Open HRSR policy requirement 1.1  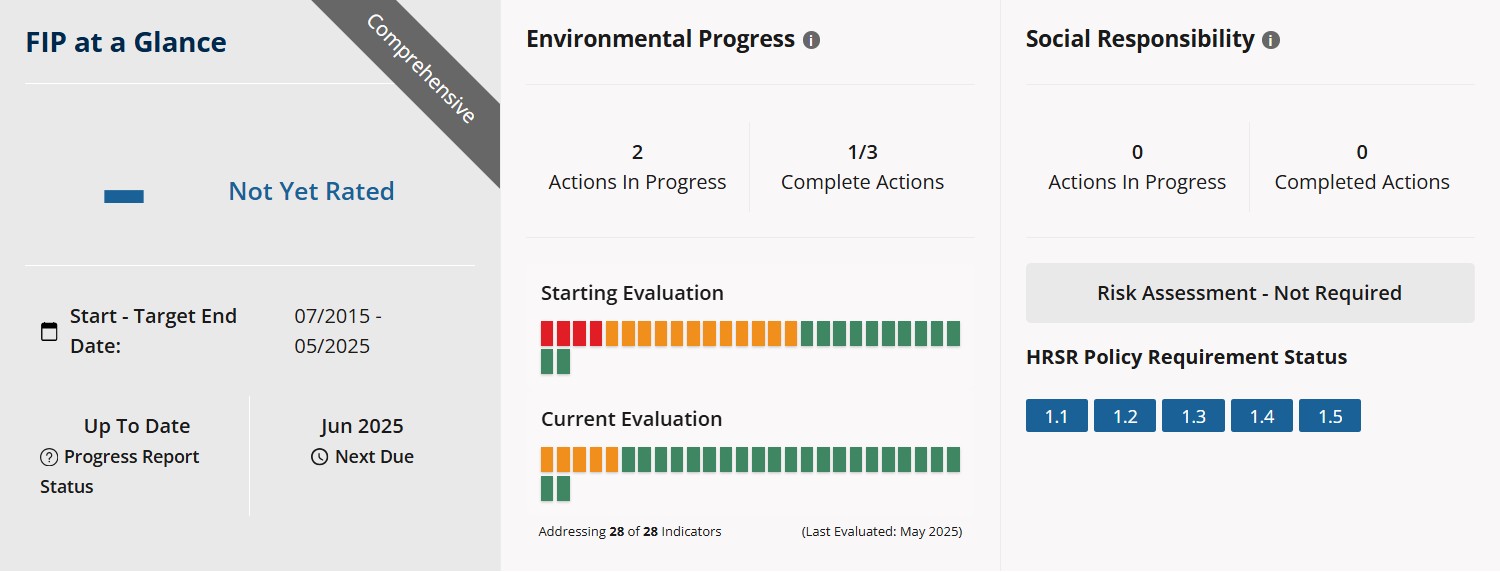tap(1057, 416)
